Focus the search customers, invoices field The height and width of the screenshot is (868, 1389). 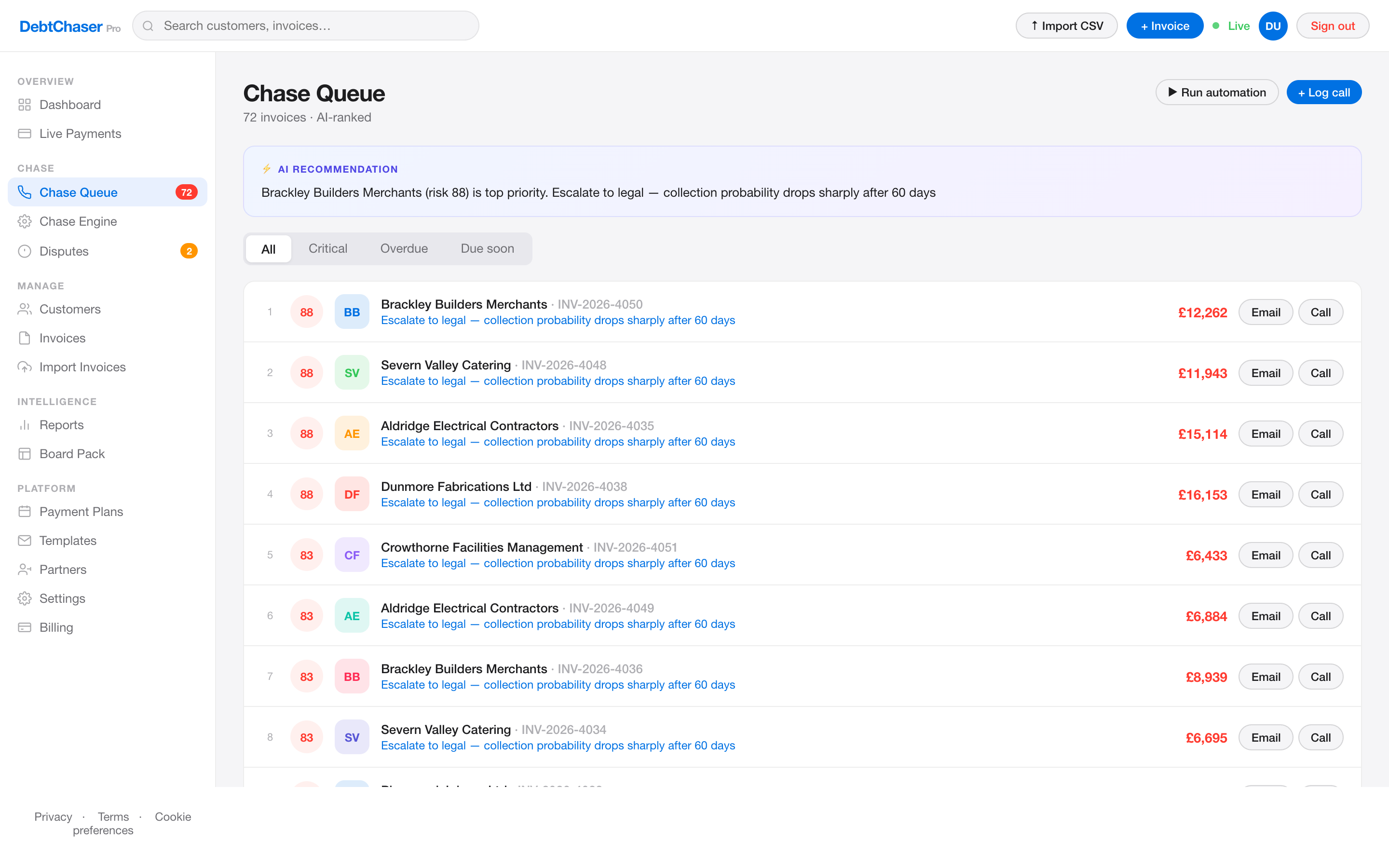pos(306,26)
